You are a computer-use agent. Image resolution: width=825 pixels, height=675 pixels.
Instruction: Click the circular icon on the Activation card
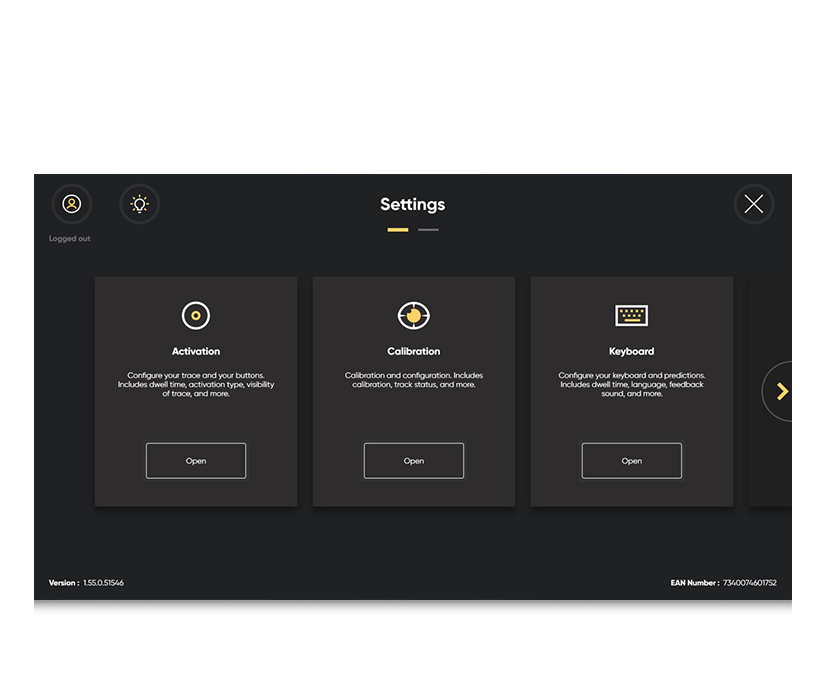(195, 315)
